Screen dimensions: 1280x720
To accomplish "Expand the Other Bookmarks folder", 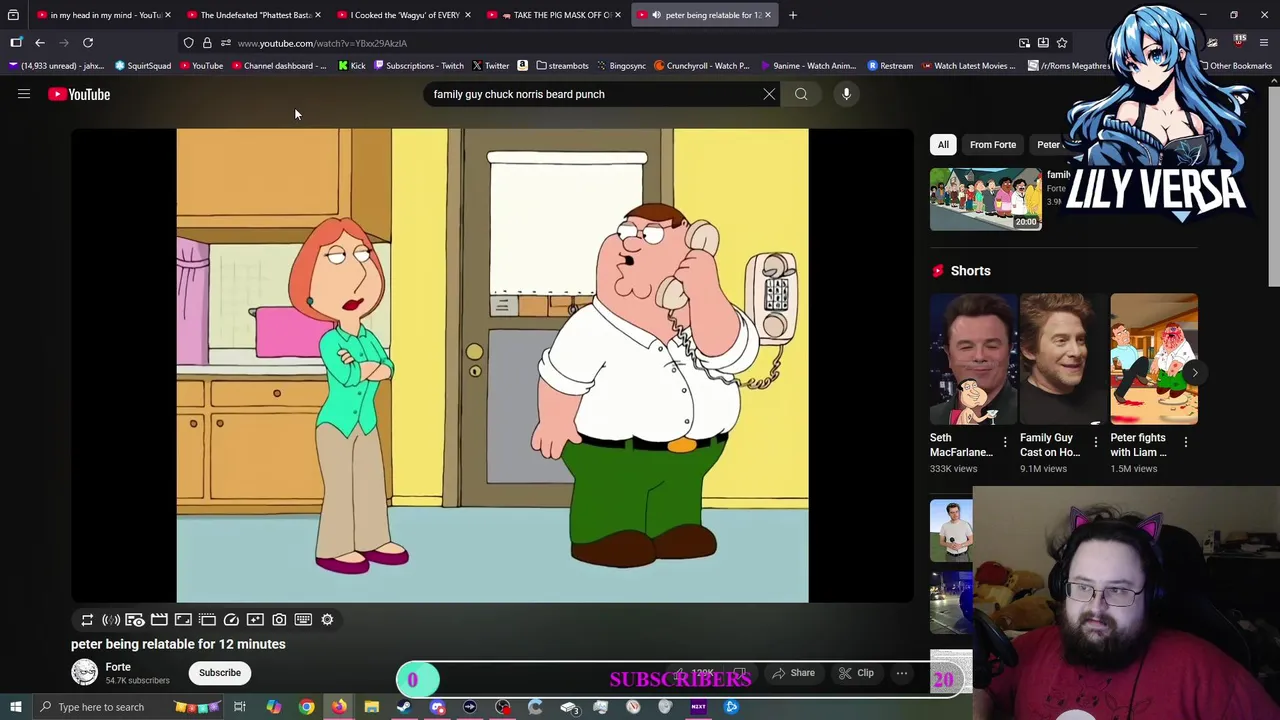I will coord(1234,66).
